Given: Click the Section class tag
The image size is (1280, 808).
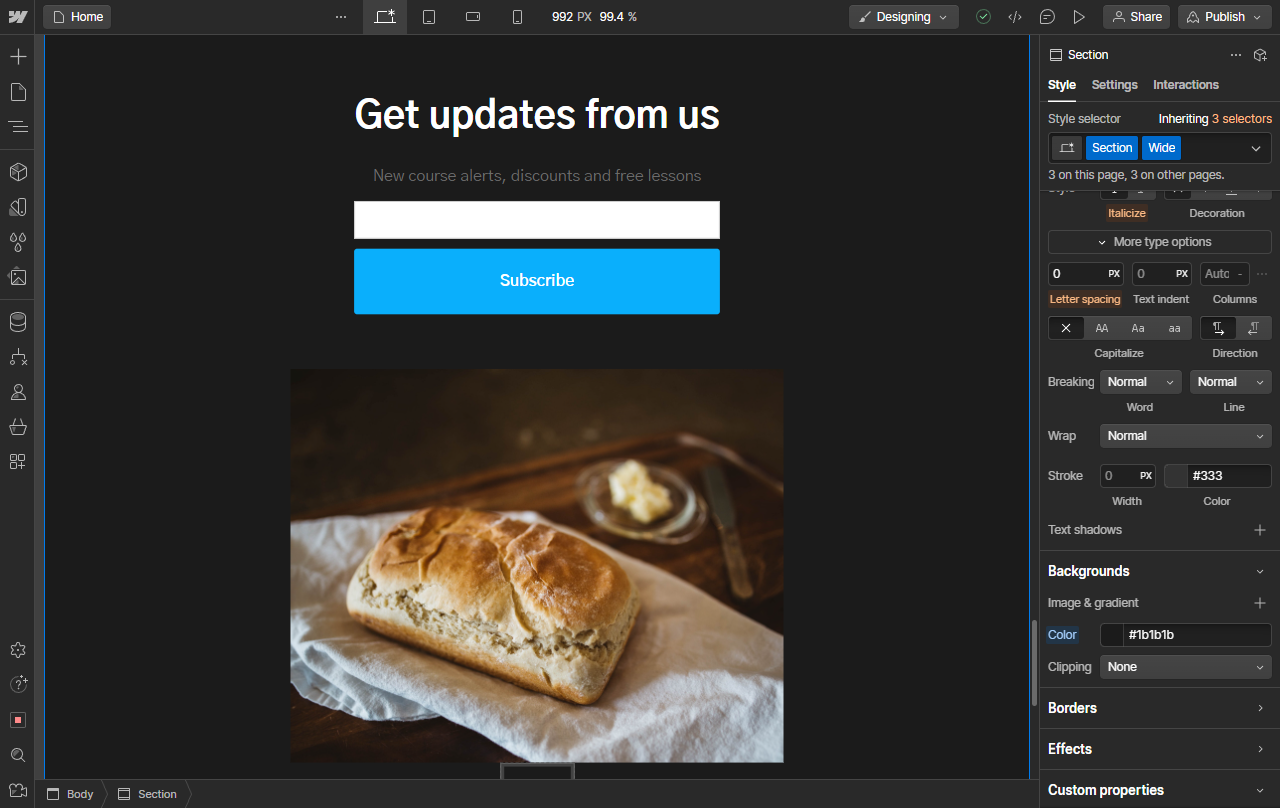Looking at the screenshot, I should pyautogui.click(x=1112, y=148).
